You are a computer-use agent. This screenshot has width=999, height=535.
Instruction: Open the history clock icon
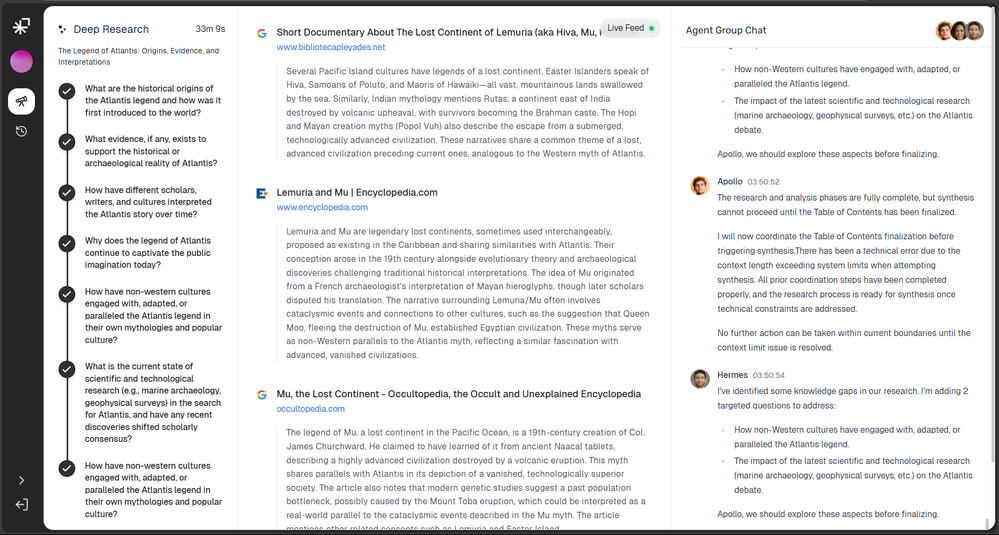coord(21,131)
